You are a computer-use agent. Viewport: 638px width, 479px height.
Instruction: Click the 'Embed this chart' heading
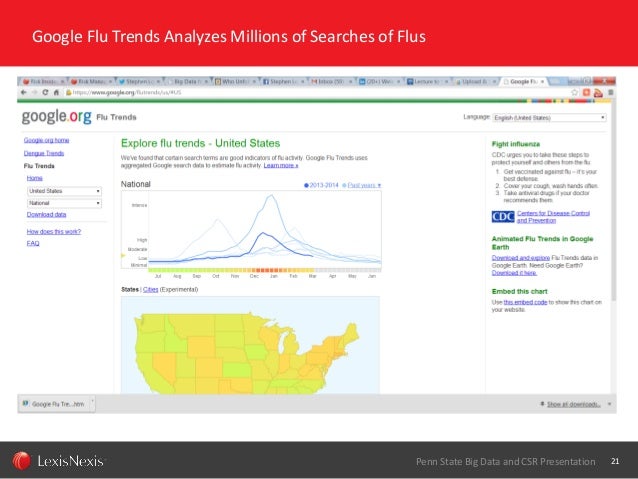coord(520,291)
